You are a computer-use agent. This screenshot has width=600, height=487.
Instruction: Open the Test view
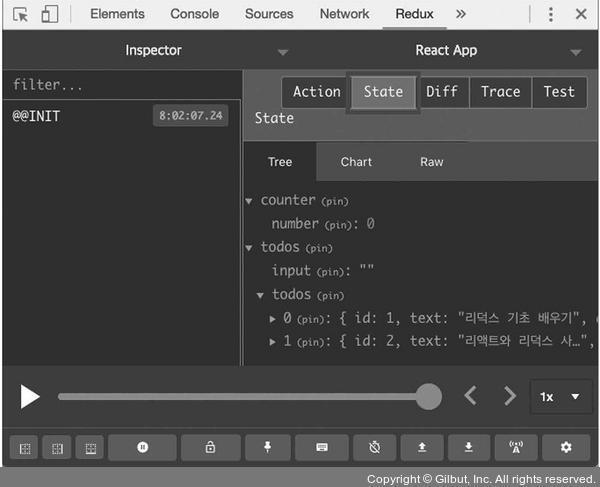(559, 92)
